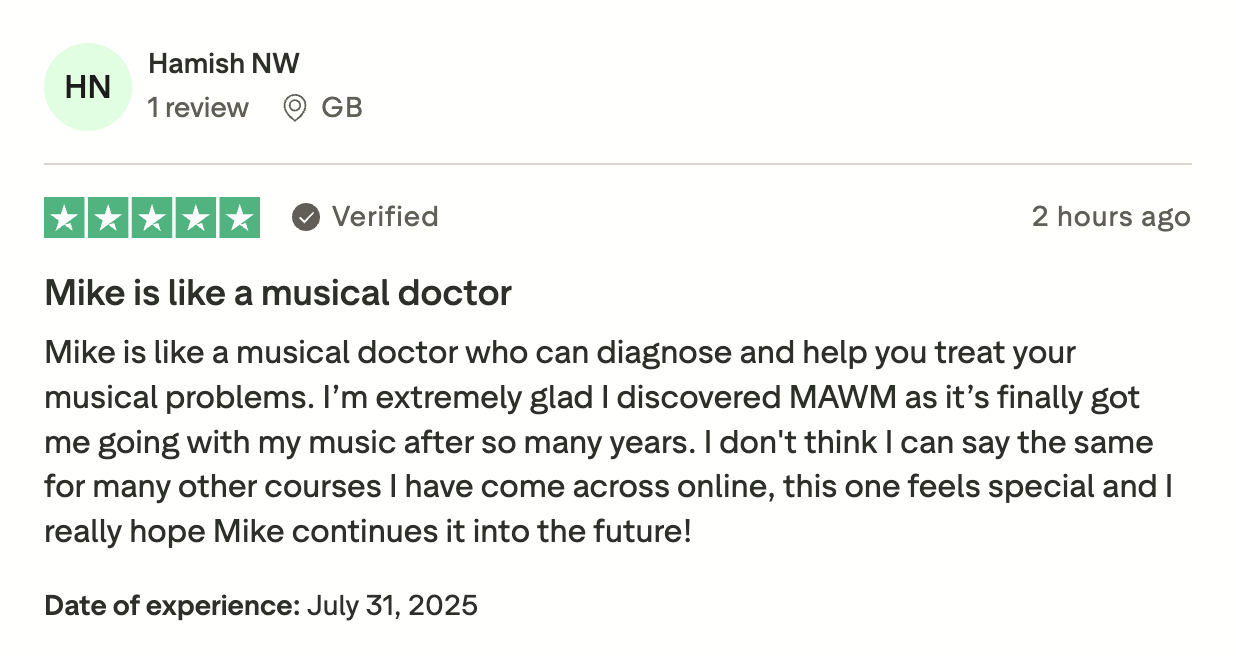The height and width of the screenshot is (656, 1236).
Task: Click the "Verified" text label
Action: point(385,217)
